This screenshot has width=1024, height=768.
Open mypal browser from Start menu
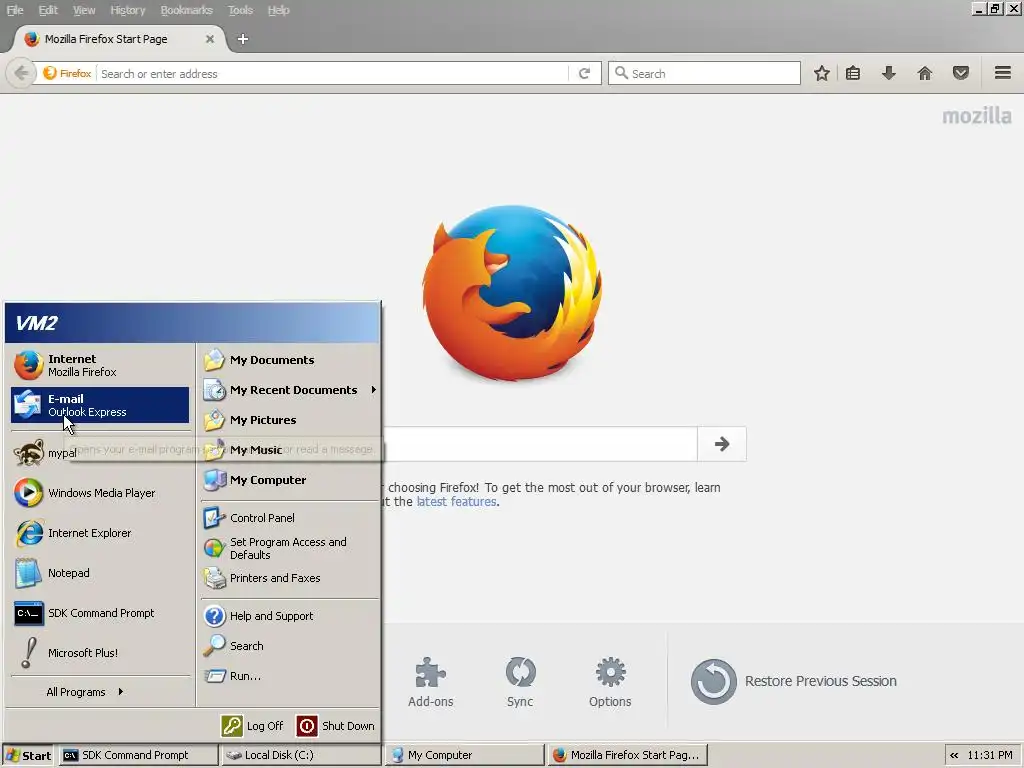tap(100, 453)
